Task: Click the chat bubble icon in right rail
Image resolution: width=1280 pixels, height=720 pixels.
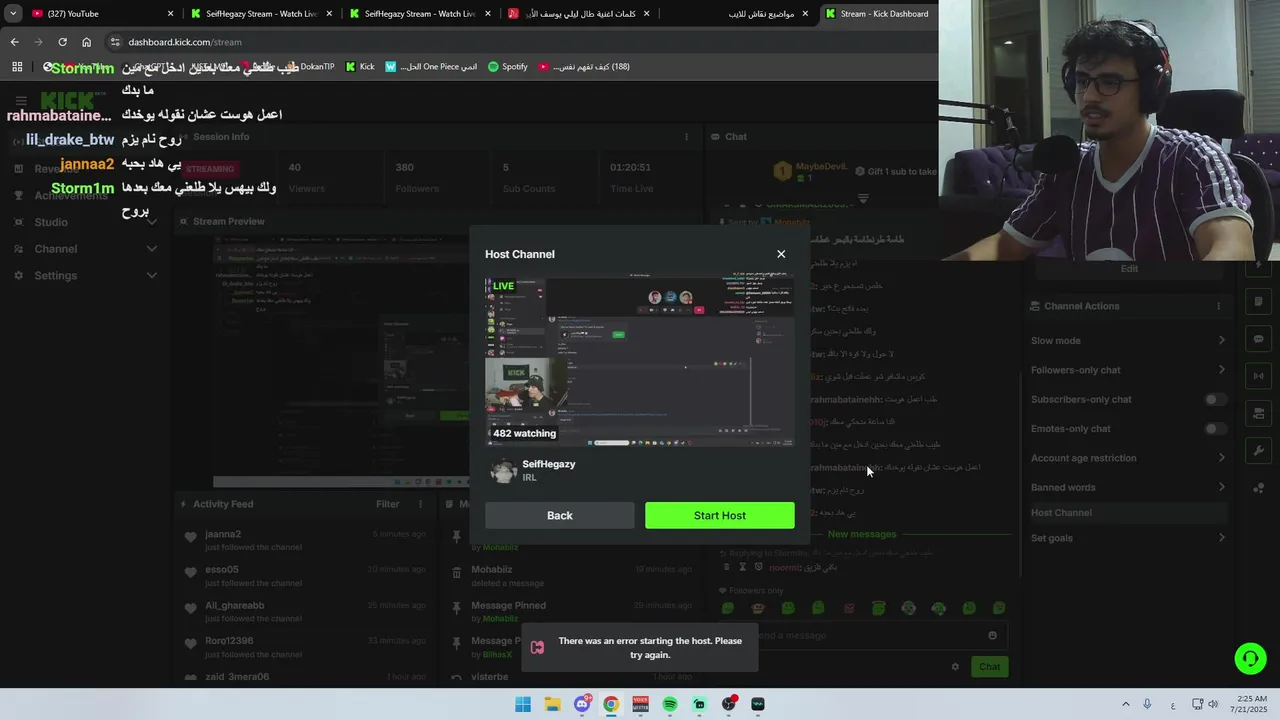Action: (1258, 339)
